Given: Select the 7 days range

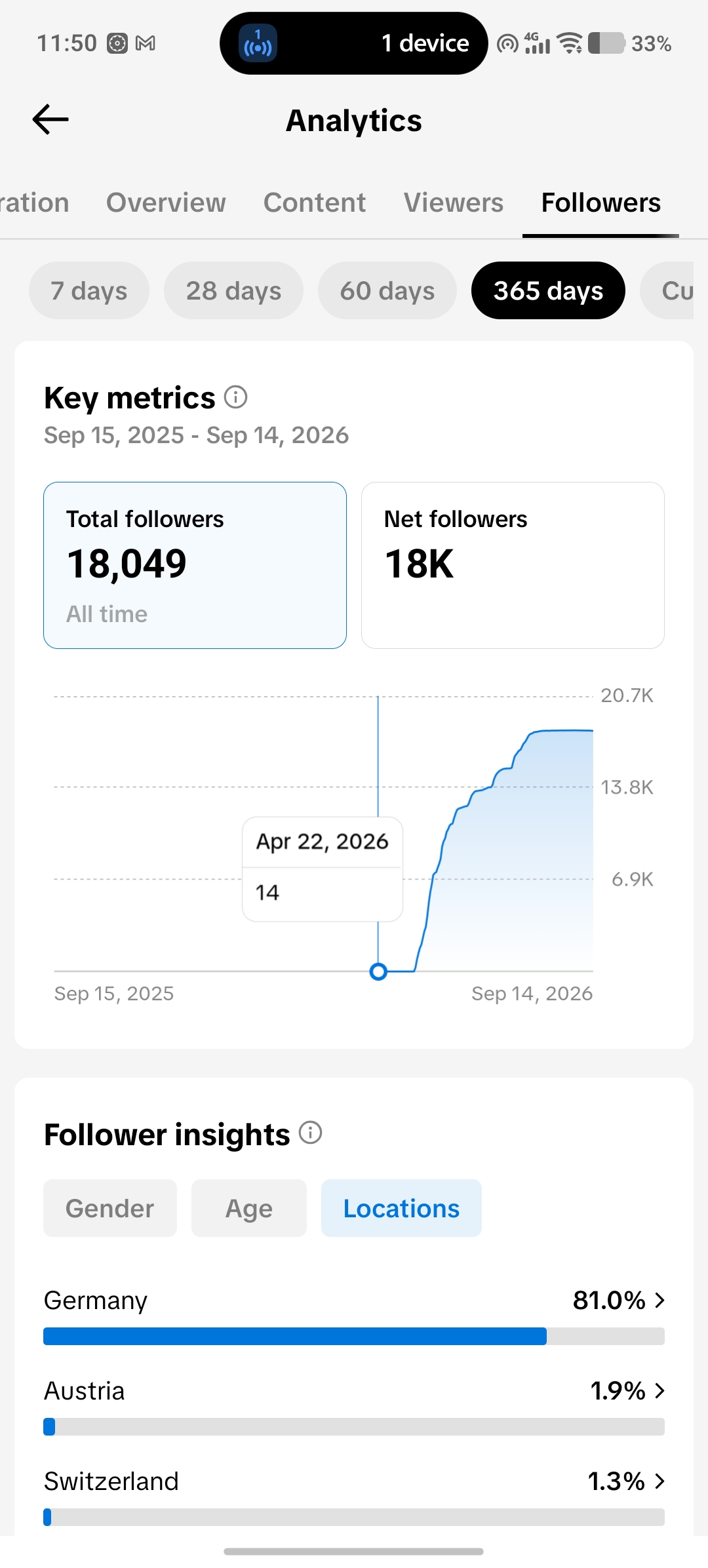Looking at the screenshot, I should tap(89, 290).
